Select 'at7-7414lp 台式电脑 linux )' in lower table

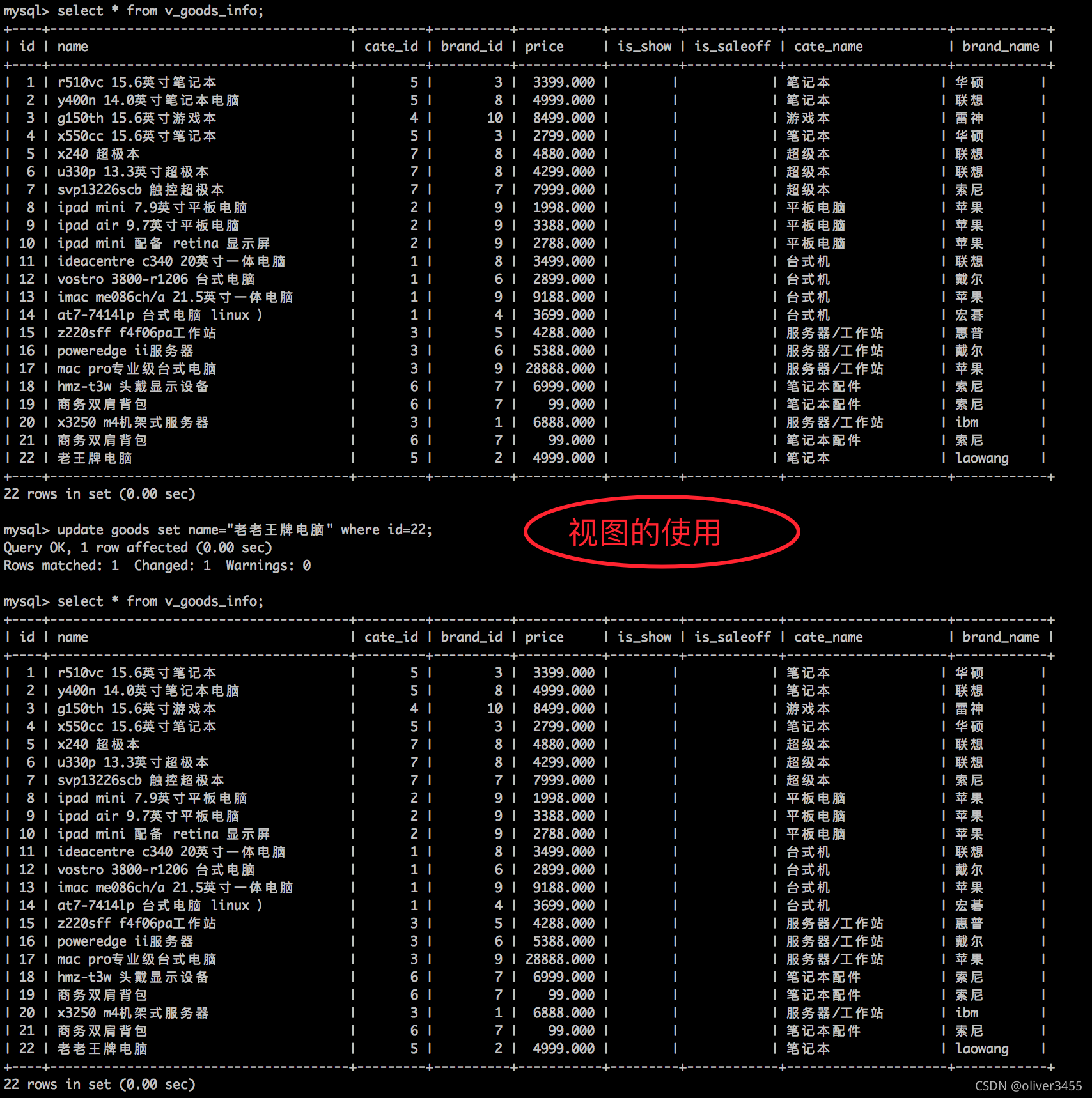pos(160,906)
